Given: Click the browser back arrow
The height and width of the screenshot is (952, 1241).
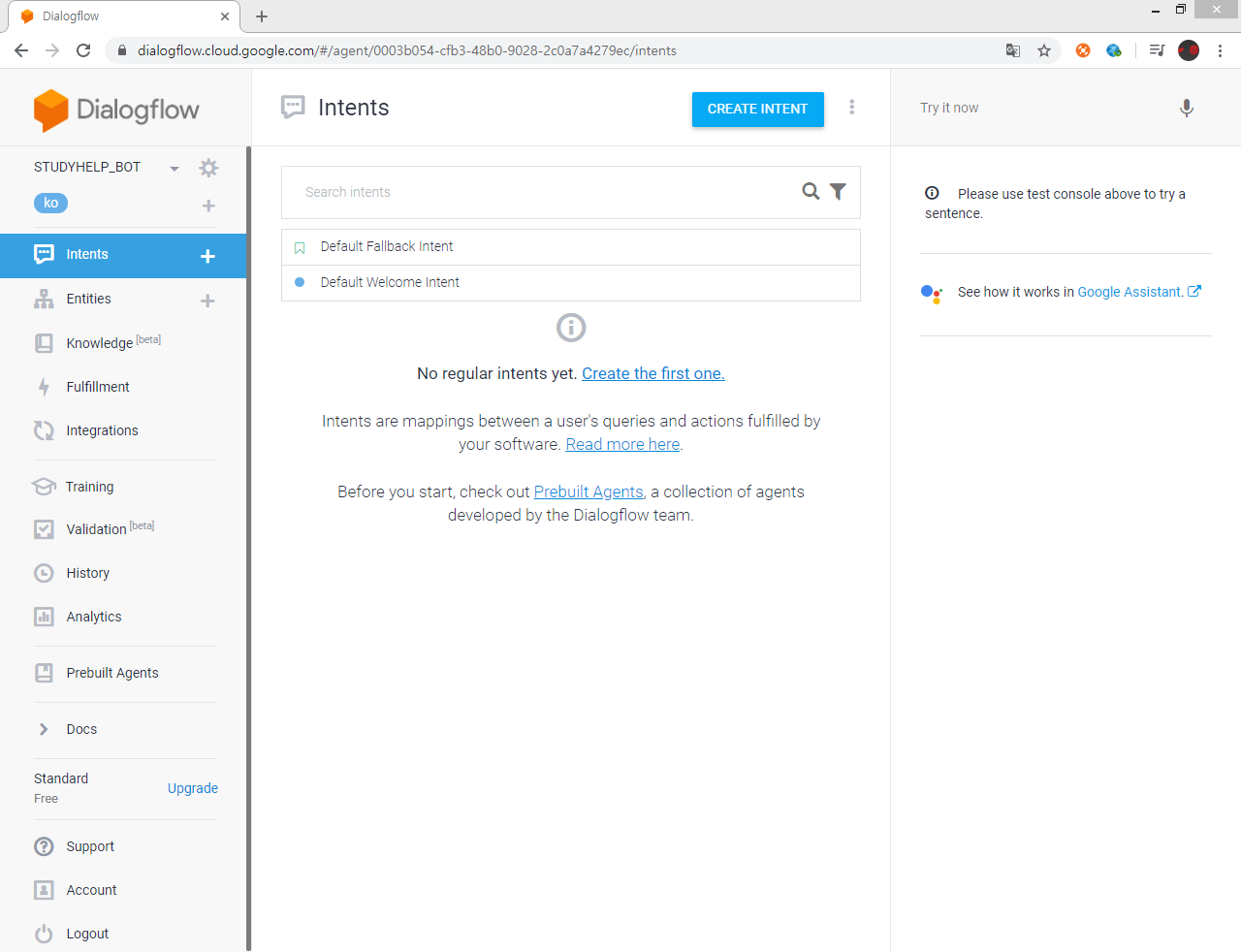Looking at the screenshot, I should [21, 50].
